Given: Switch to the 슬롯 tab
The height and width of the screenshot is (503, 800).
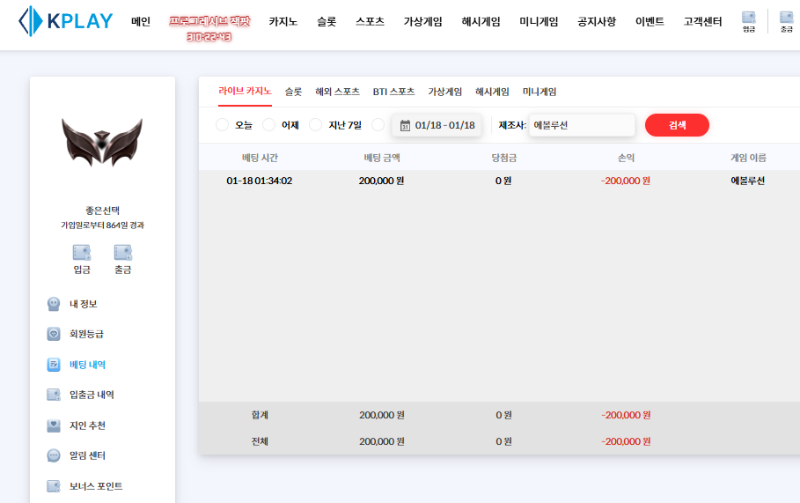Looking at the screenshot, I should (x=293, y=91).
